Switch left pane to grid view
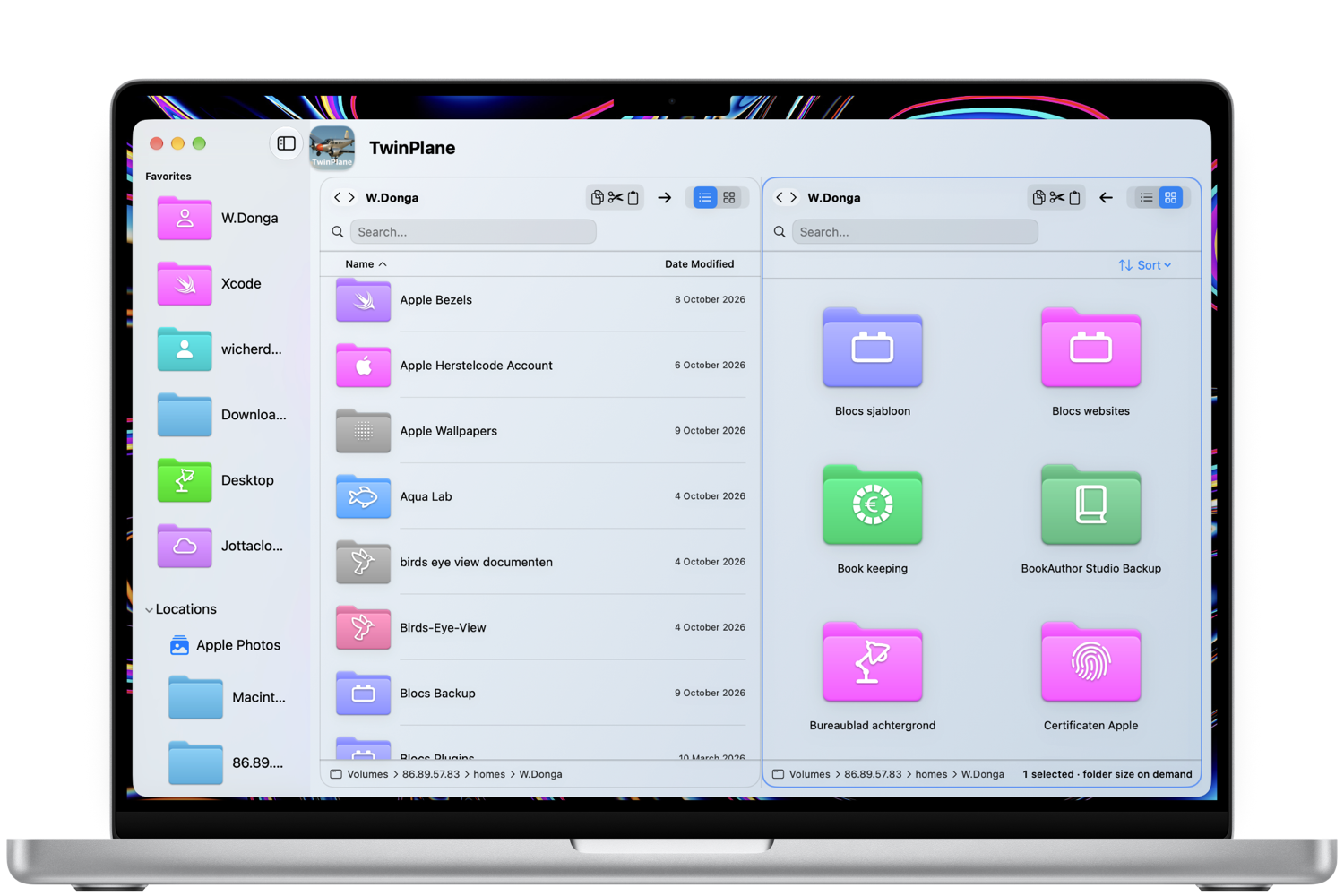This screenshot has width=1344, height=896. 729,198
